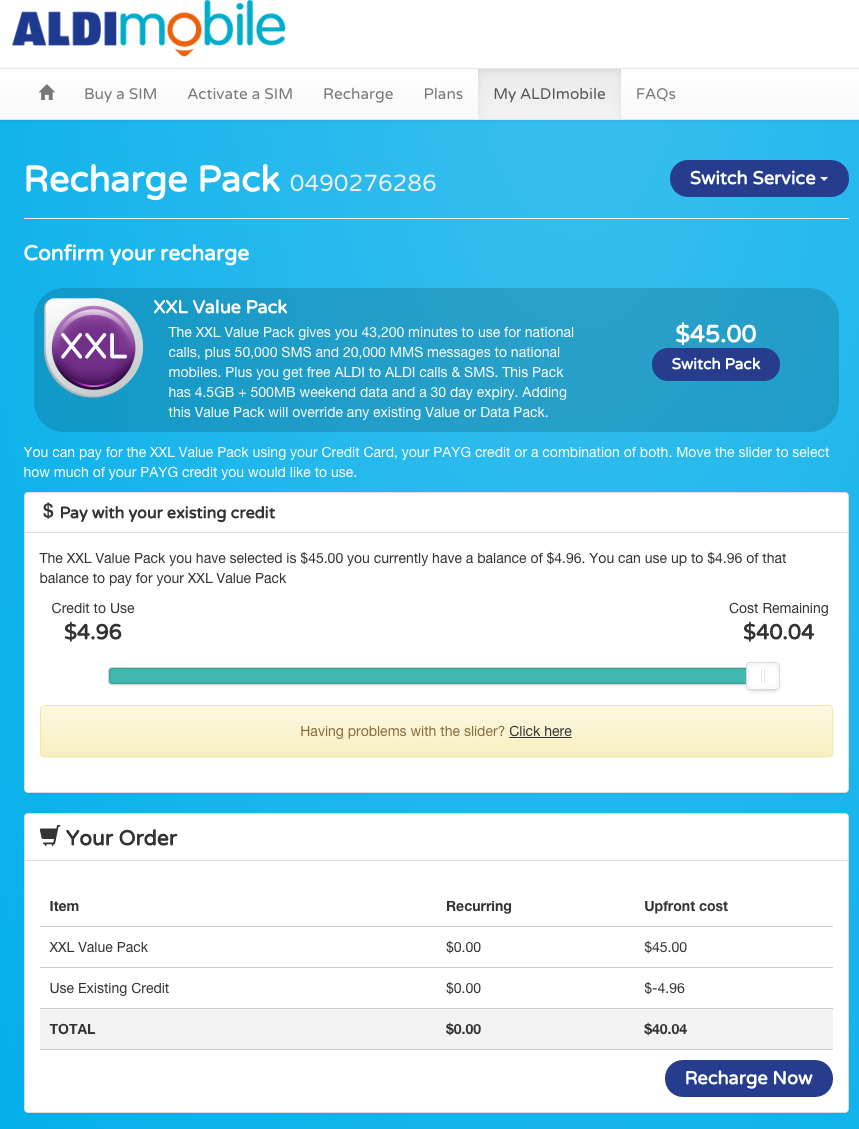Click the dollar sign icon in credit panel
The image size is (859, 1129).
[48, 511]
